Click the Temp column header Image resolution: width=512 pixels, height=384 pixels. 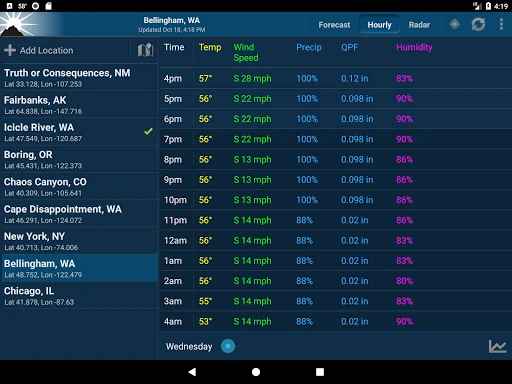point(210,47)
